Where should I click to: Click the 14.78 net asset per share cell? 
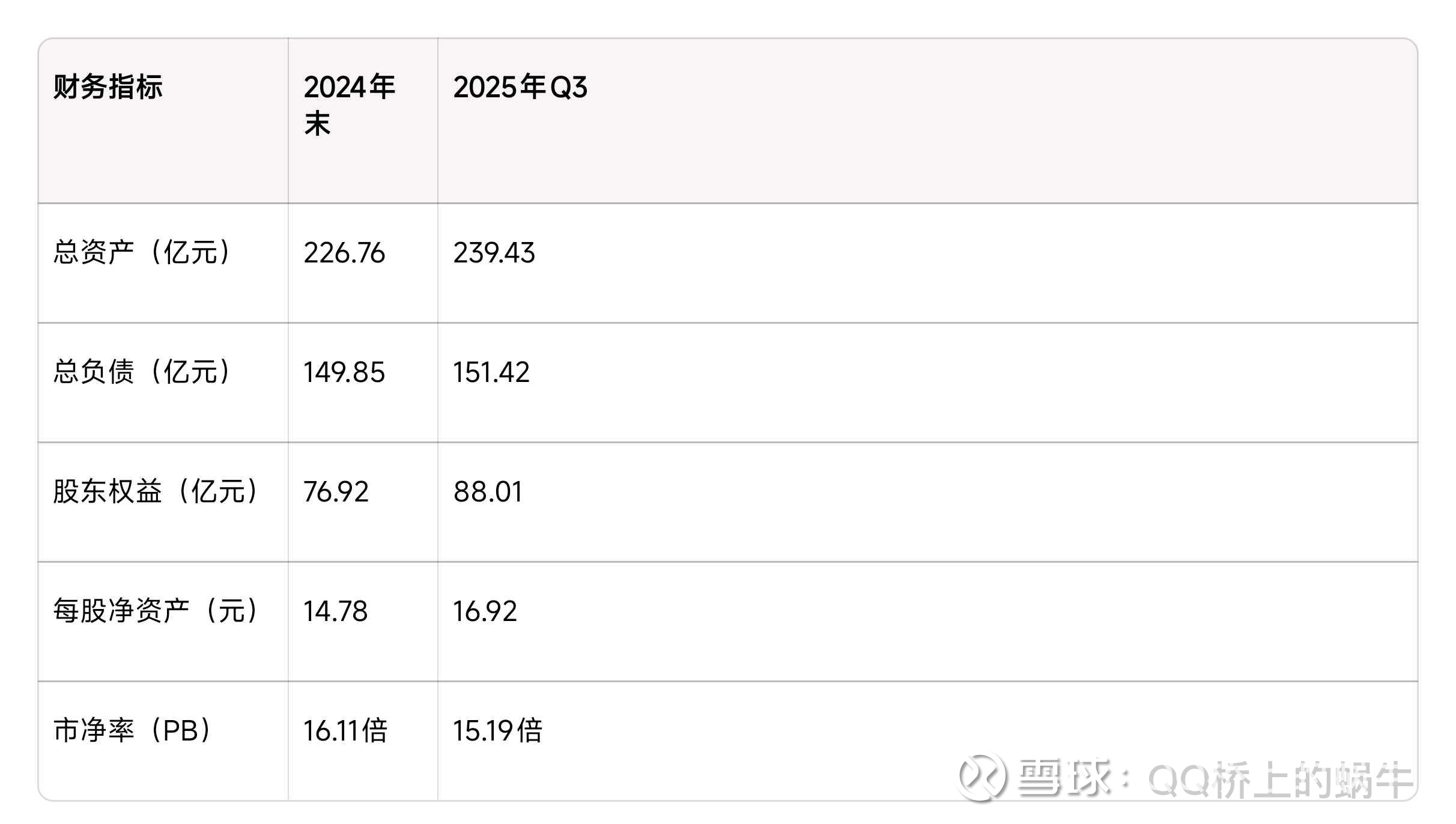coord(335,611)
